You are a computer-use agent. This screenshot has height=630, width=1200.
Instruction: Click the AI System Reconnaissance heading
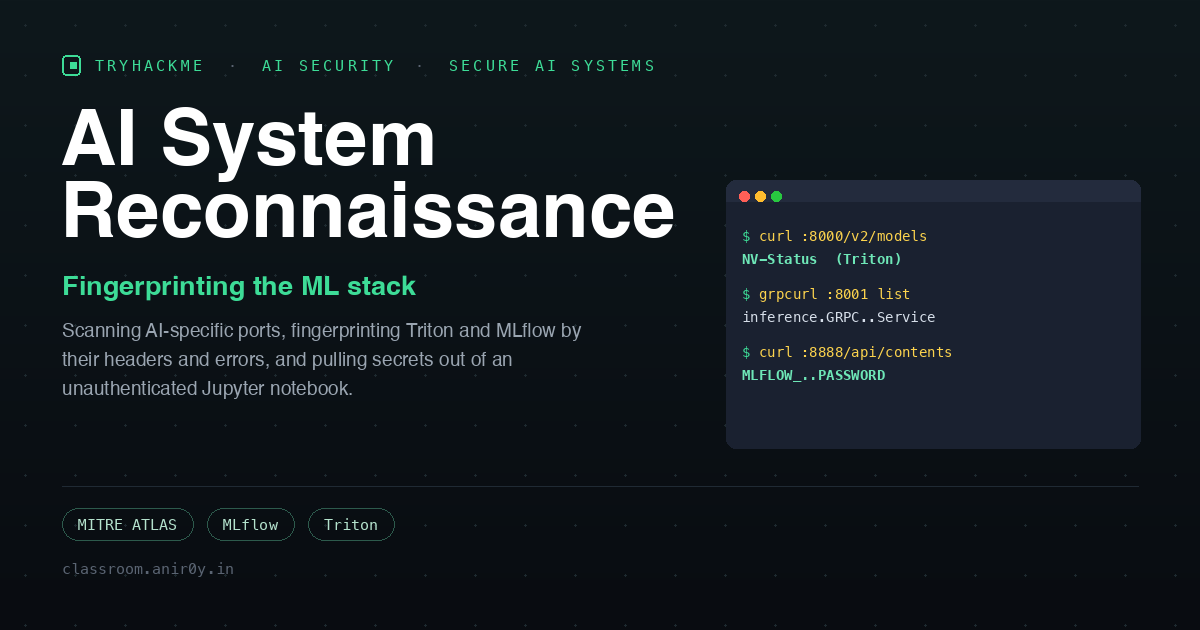point(368,174)
